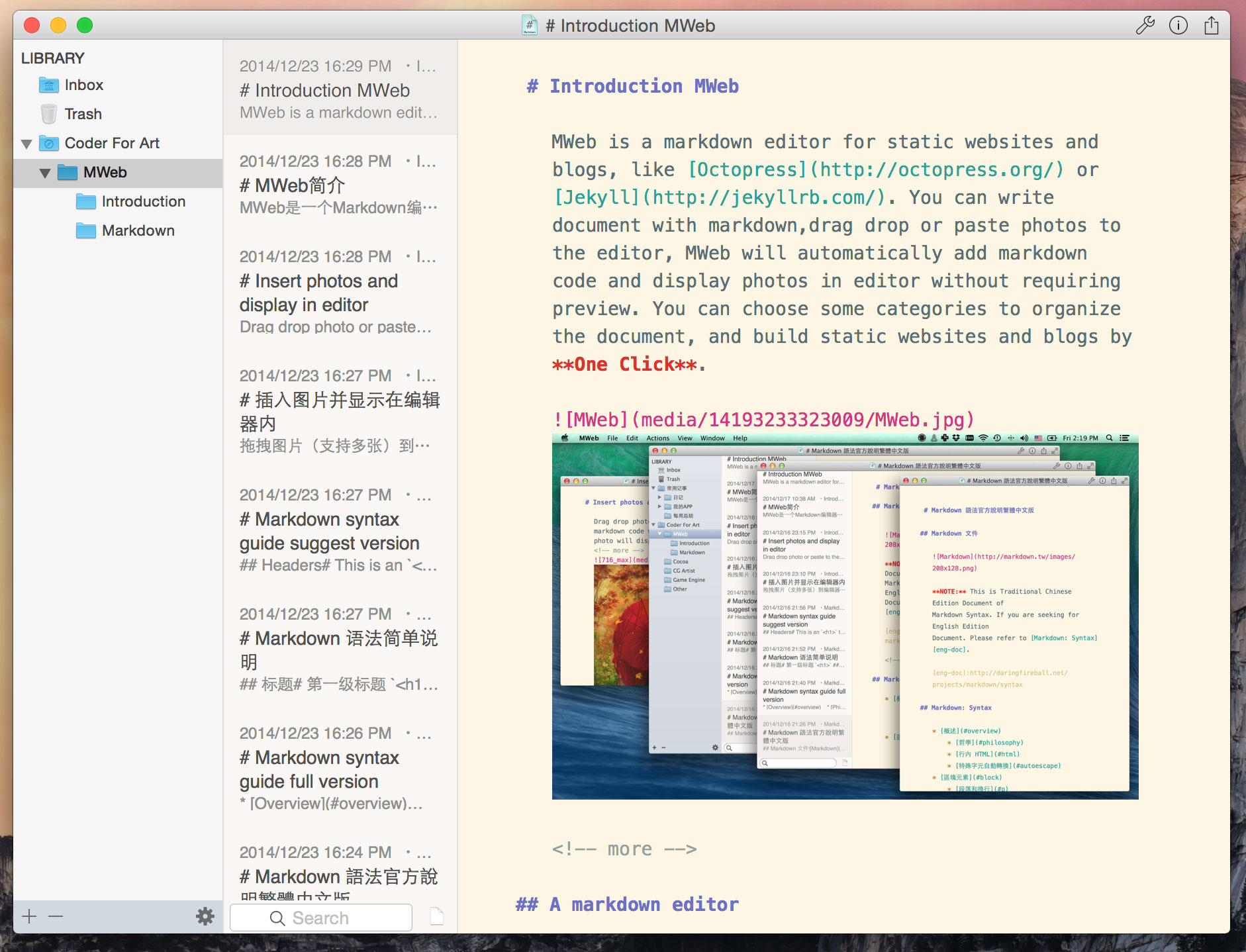Viewport: 1246px width, 952px height.
Task: Select the Introduction subcategory
Action: coord(118,201)
